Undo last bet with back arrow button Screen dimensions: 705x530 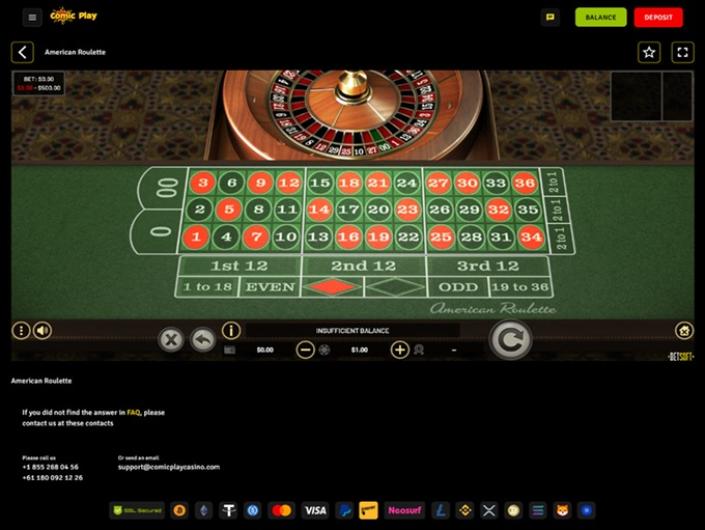(203, 339)
